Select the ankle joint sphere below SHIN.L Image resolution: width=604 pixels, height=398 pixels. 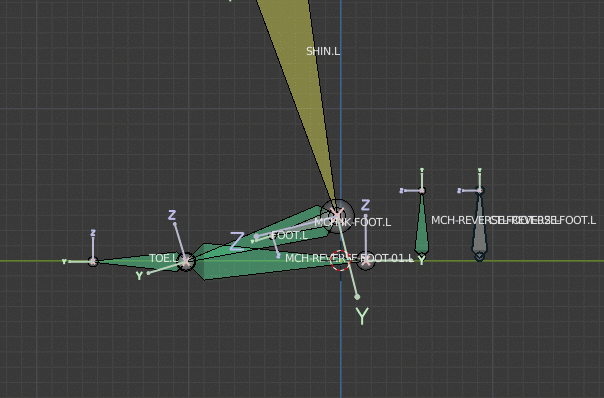[x=337, y=215]
